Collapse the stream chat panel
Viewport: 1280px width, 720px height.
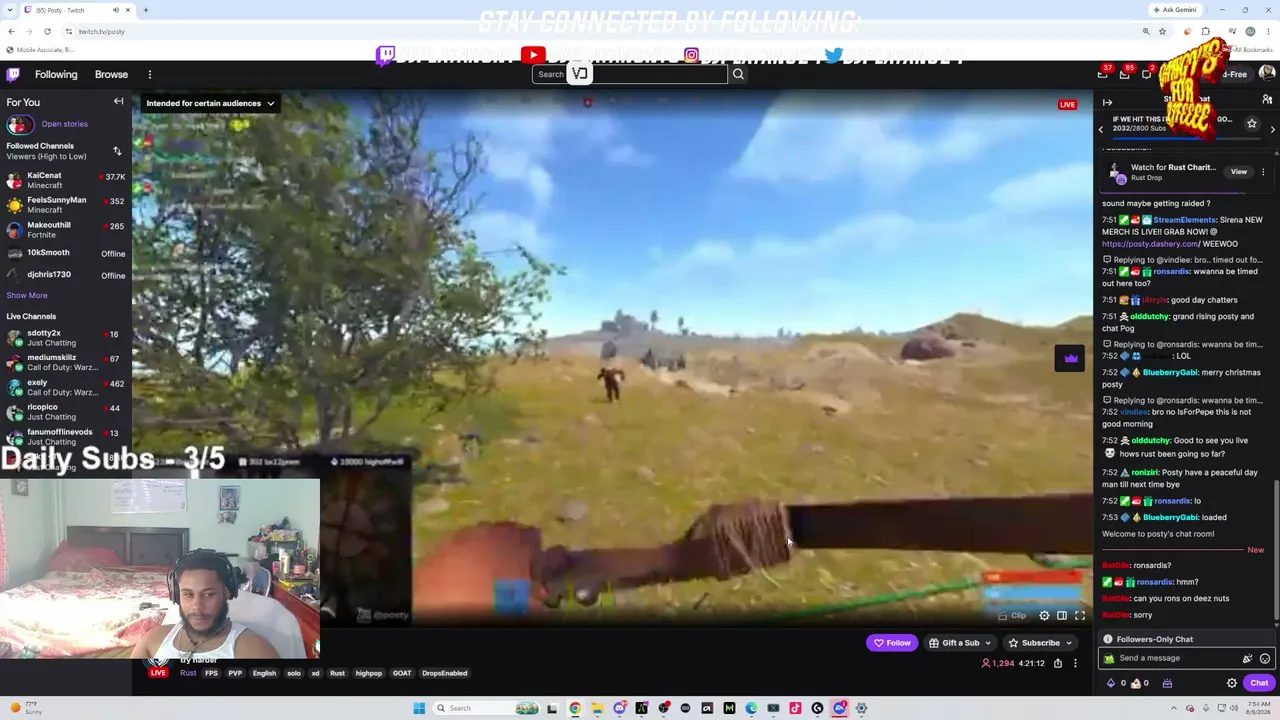coord(1107,102)
